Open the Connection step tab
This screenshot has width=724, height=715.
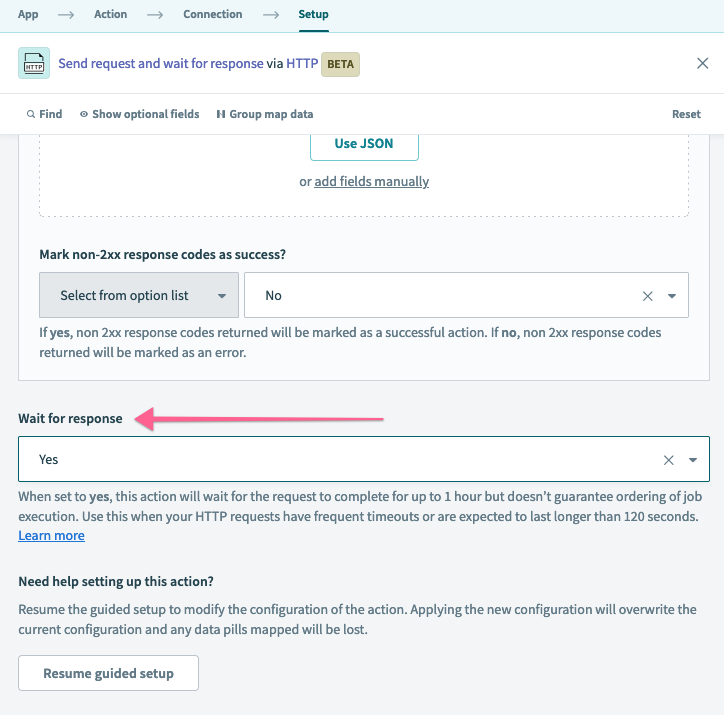212,14
